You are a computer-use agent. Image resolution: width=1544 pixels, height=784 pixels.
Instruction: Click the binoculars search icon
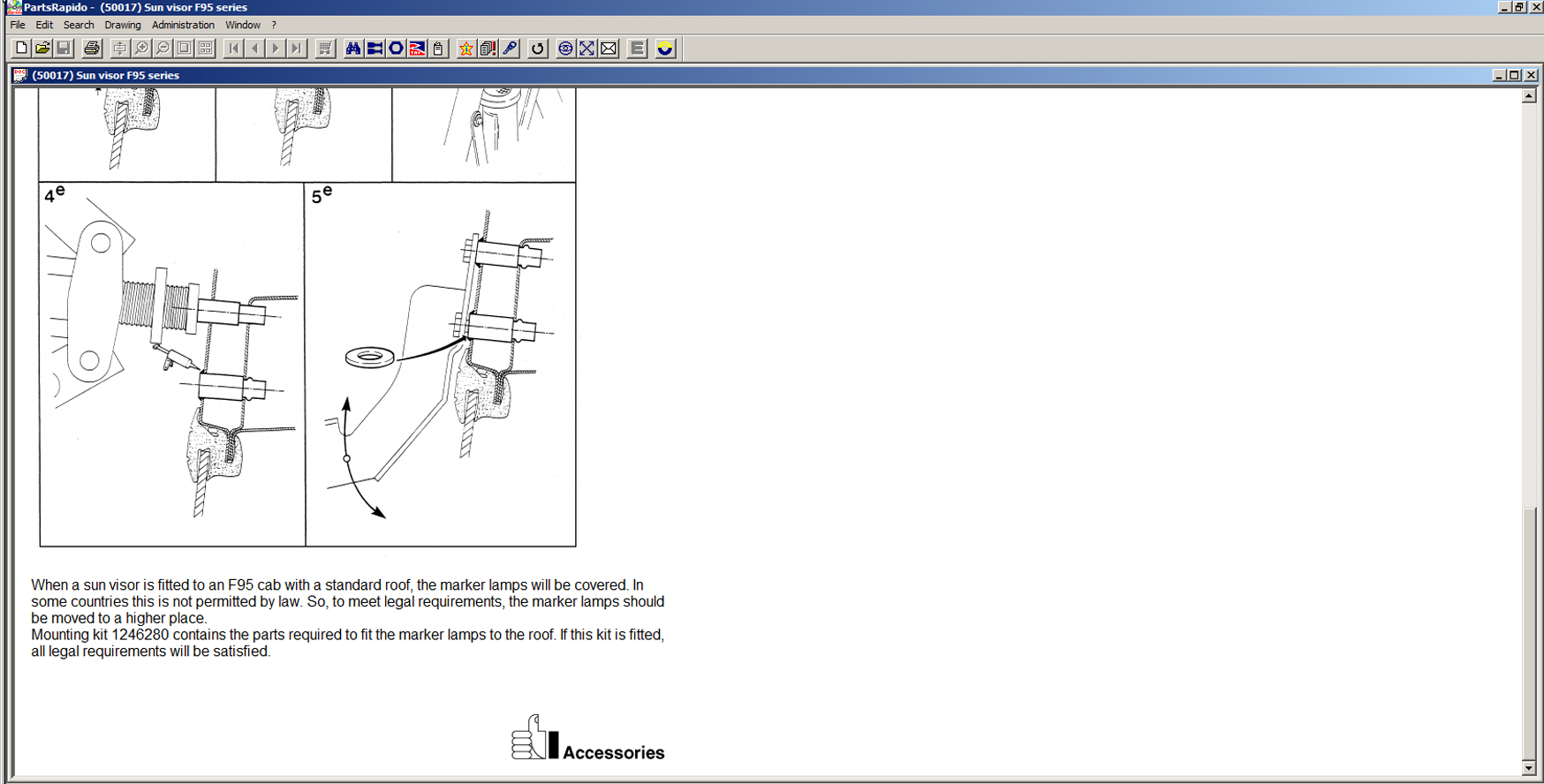click(353, 49)
